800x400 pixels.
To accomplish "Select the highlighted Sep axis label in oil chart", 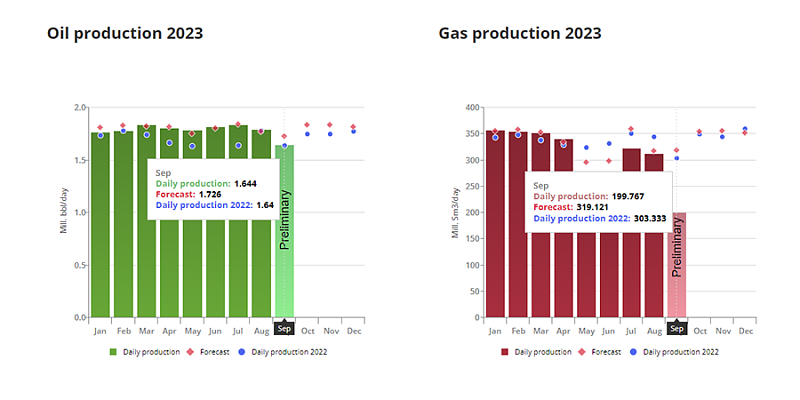I will coord(284,328).
